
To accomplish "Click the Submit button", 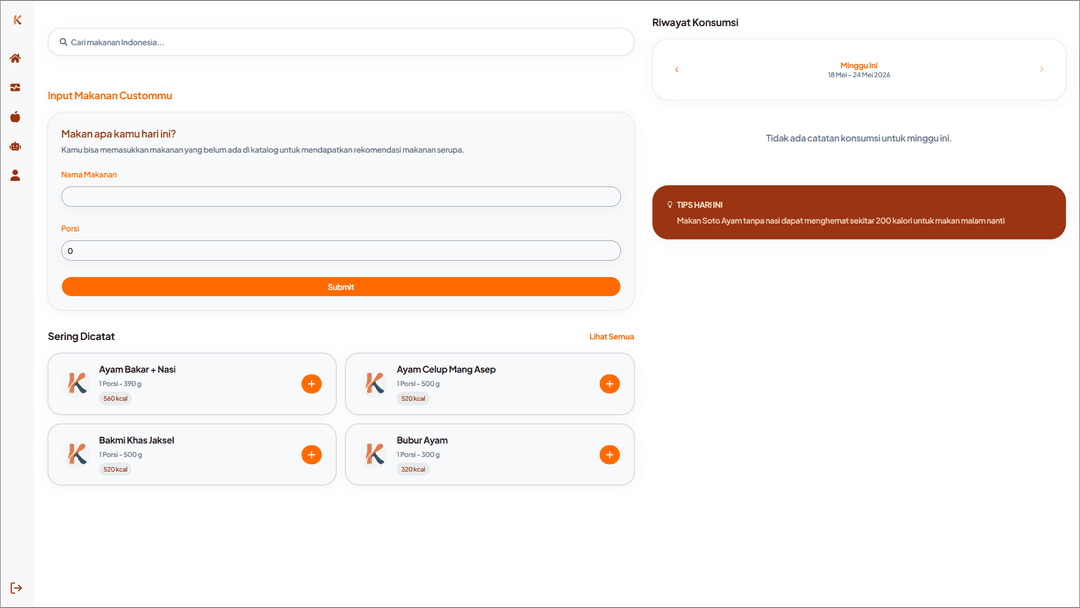I will pyautogui.click(x=341, y=286).
